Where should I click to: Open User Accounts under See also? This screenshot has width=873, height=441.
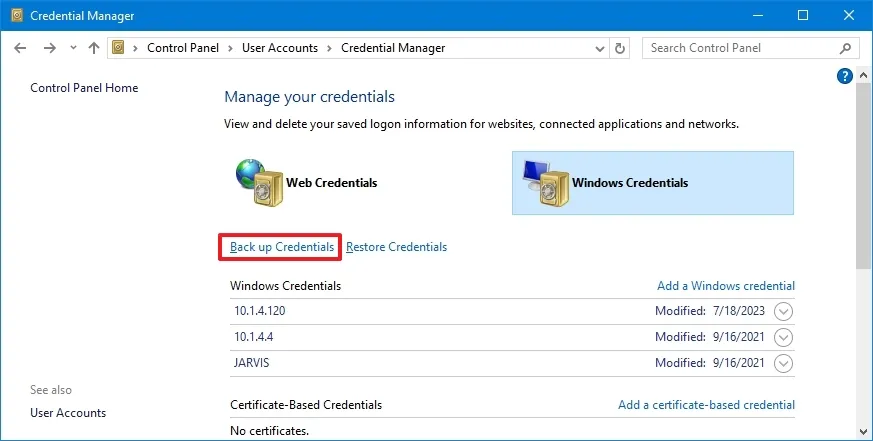tap(68, 413)
